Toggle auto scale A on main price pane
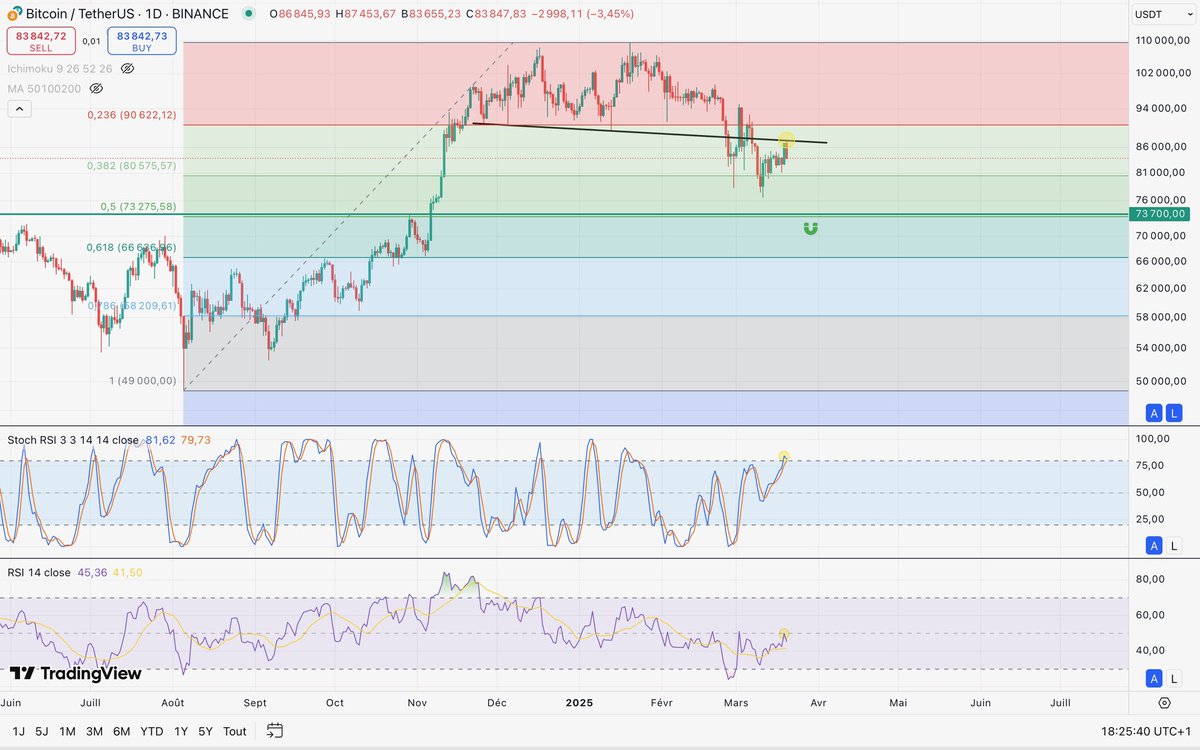Screen dimensions: 1200x750 pos(1154,413)
